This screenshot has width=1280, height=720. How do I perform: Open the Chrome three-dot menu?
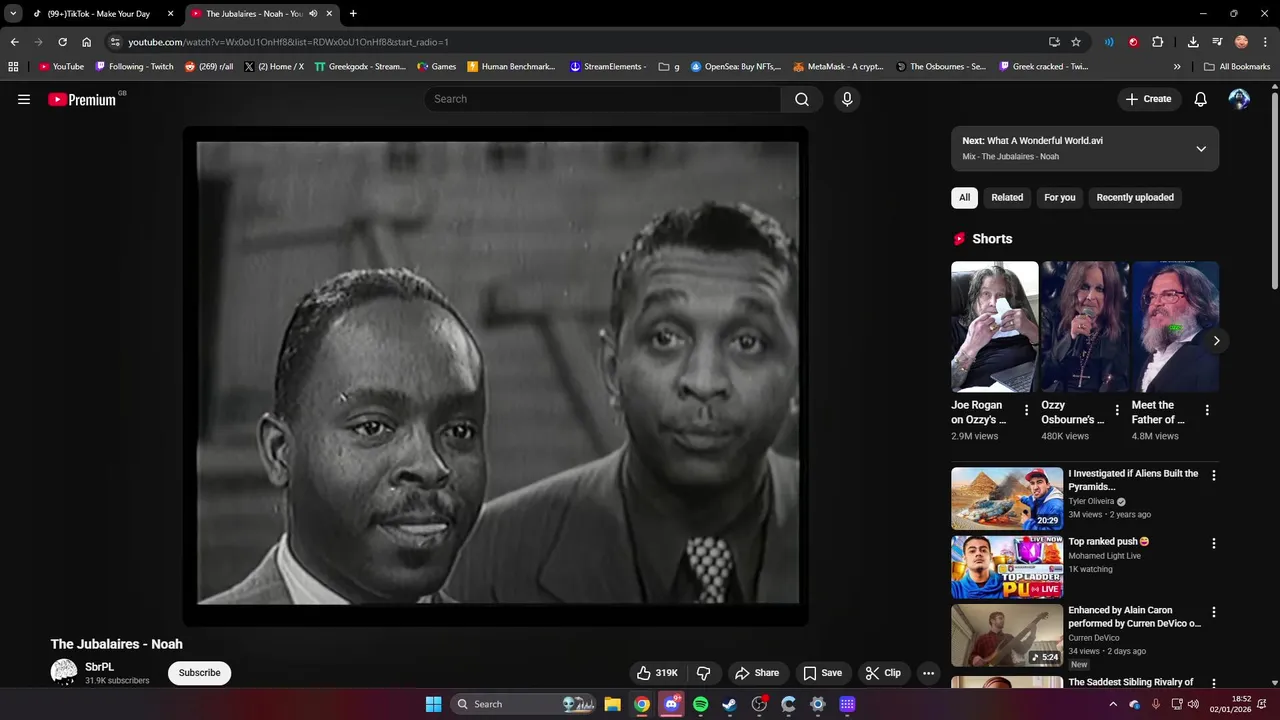1264,42
